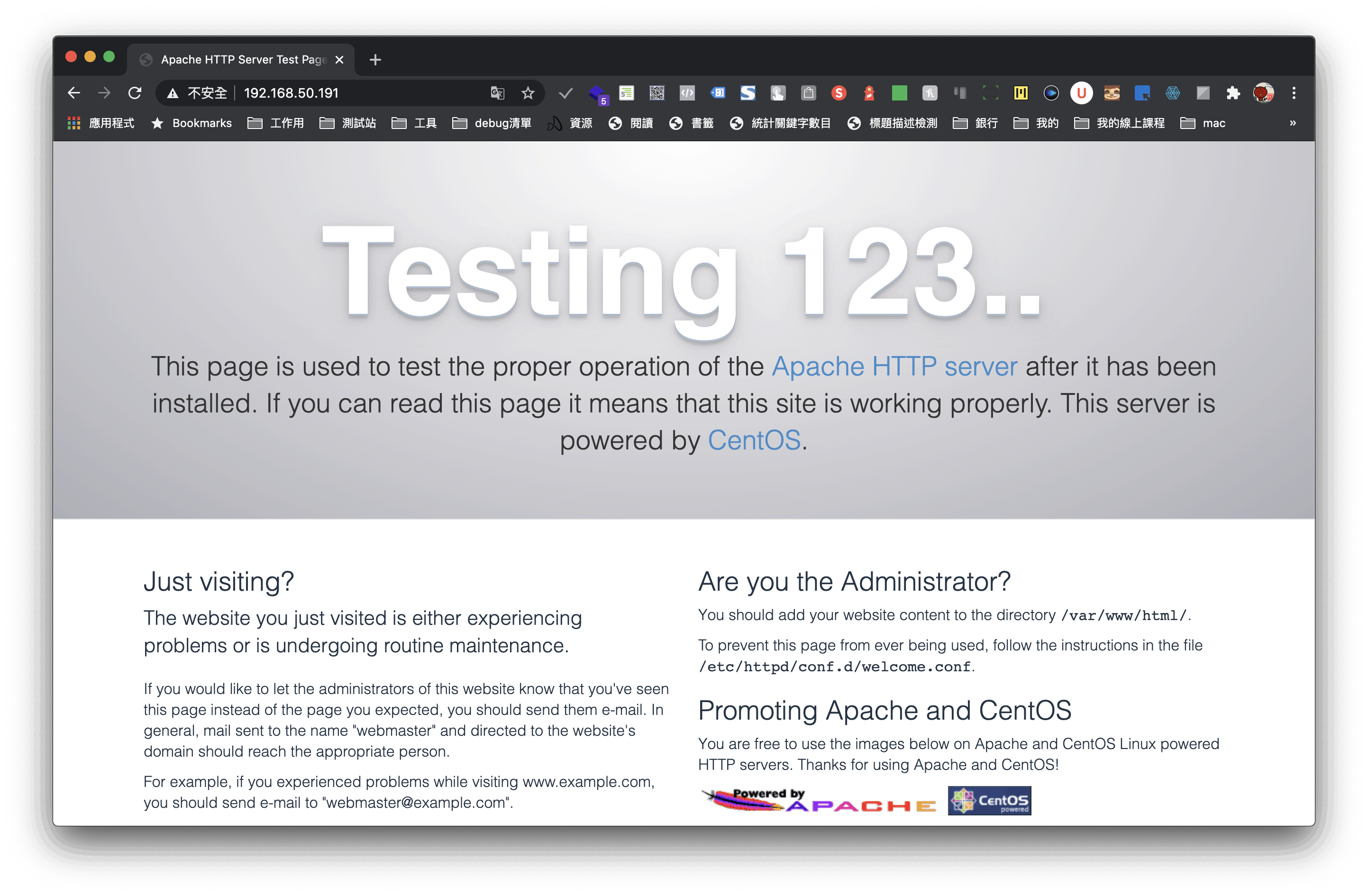
Task: Follow the CentOS link in the heading
Action: click(x=754, y=441)
